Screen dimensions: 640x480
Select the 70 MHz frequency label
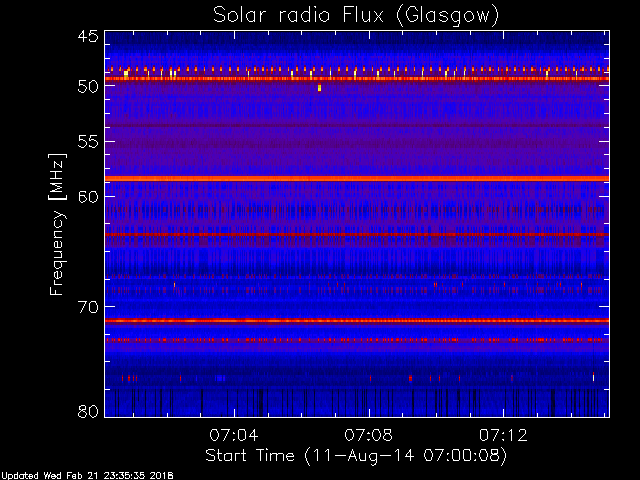point(88,307)
